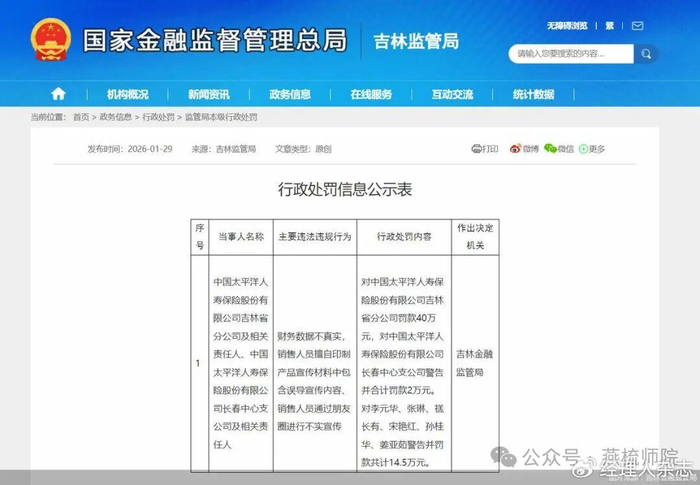Click the 当事人名称 column header
The height and width of the screenshot is (485, 700).
(x=241, y=237)
